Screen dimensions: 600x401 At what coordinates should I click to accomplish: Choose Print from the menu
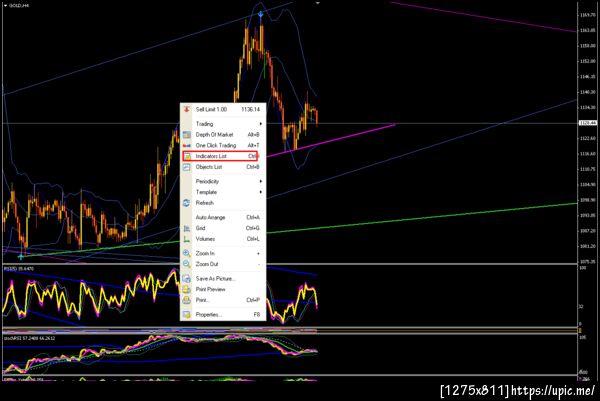tap(223, 300)
